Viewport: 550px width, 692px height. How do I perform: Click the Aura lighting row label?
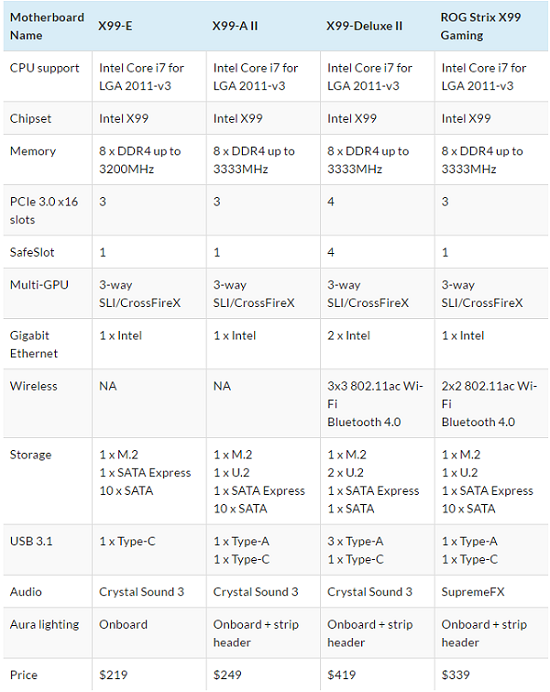[45, 624]
